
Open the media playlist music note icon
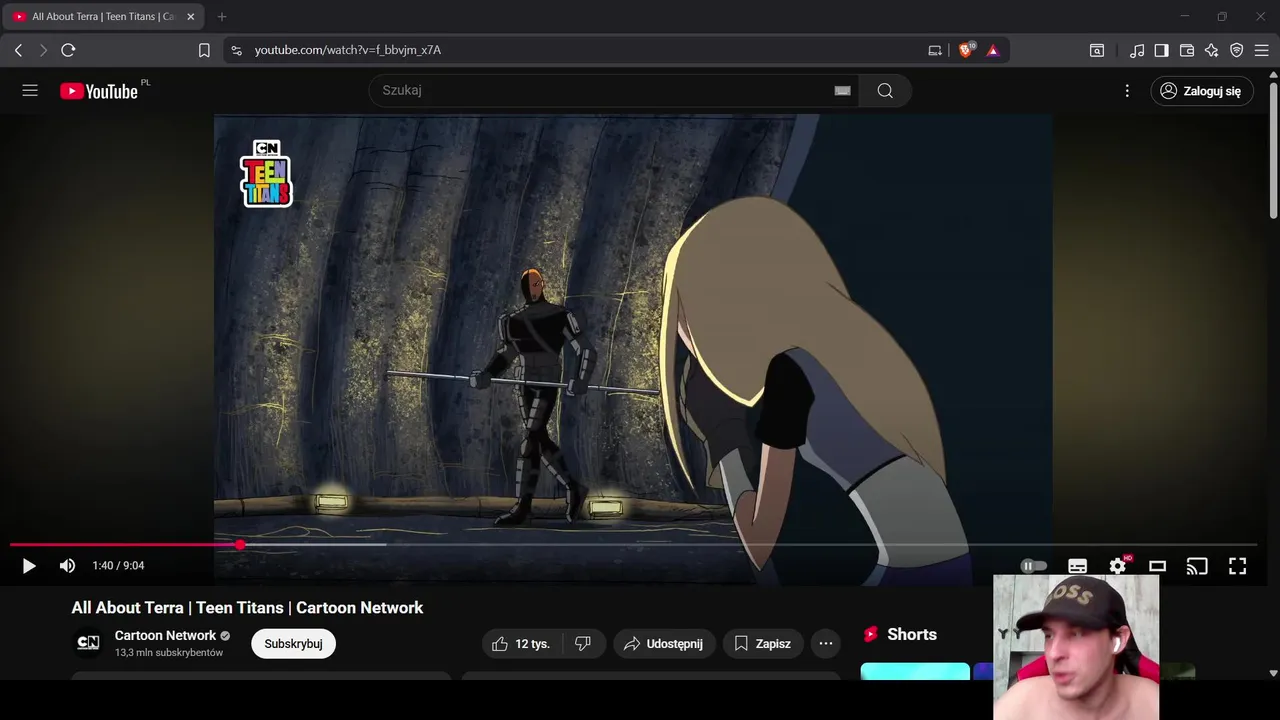tap(1137, 50)
